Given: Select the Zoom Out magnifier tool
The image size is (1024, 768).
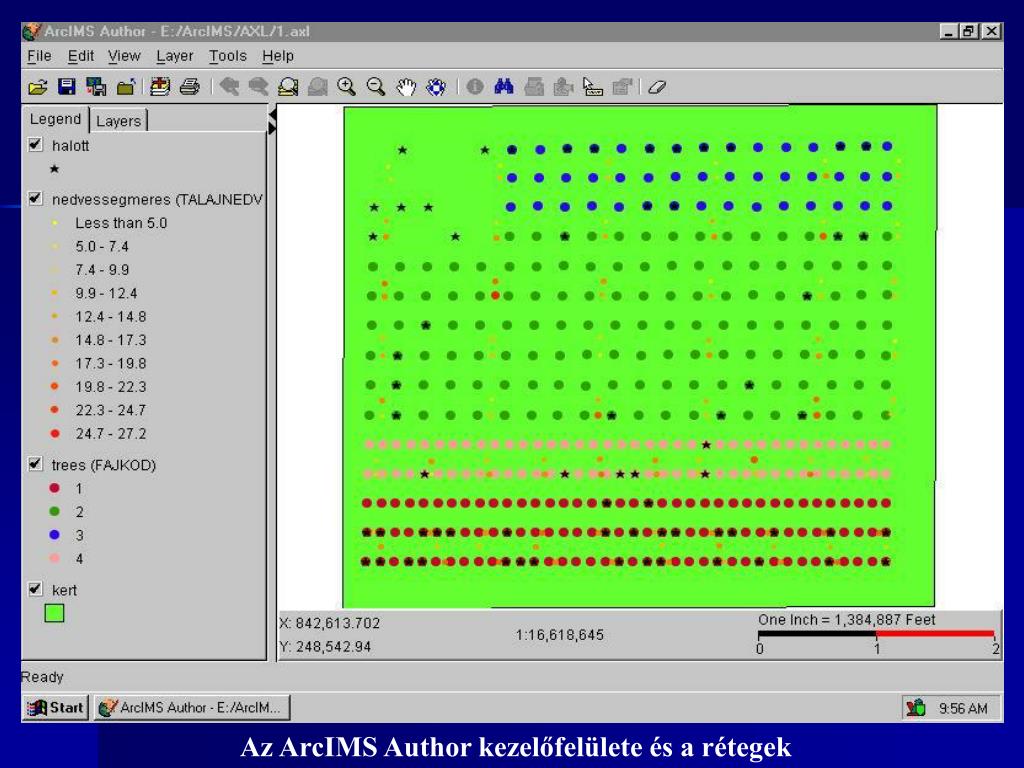Looking at the screenshot, I should point(376,87).
